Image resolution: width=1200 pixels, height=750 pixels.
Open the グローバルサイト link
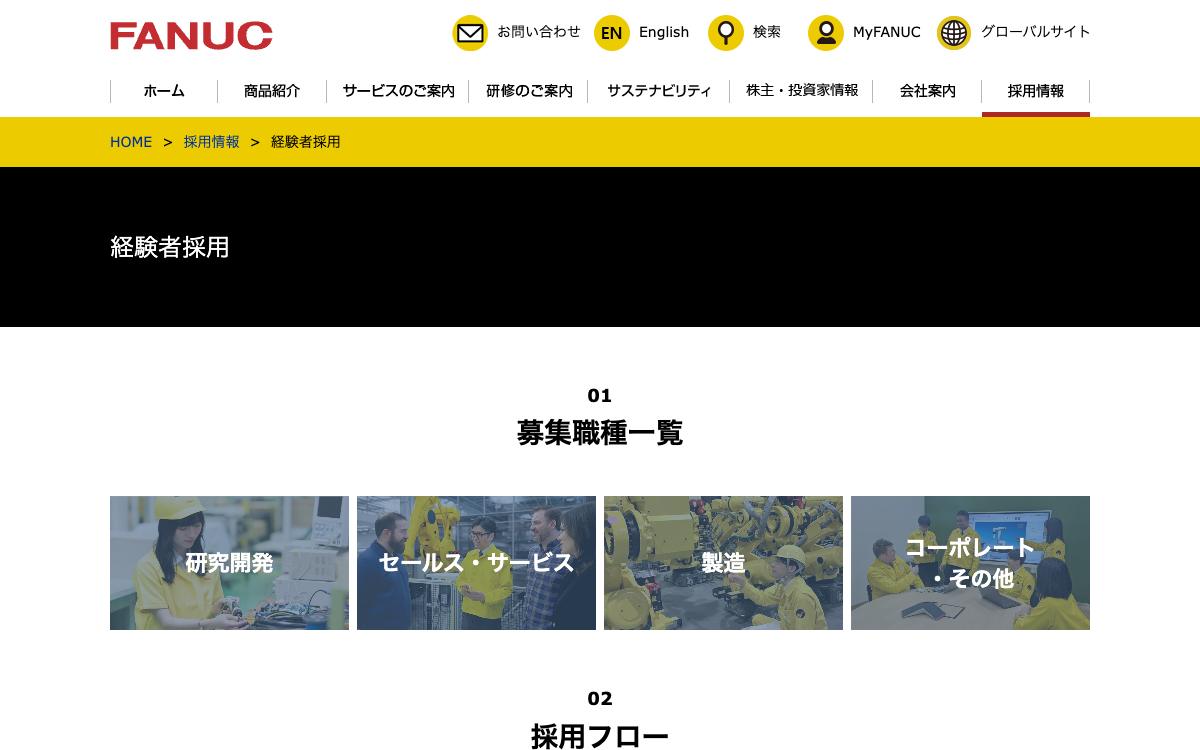coord(1035,32)
